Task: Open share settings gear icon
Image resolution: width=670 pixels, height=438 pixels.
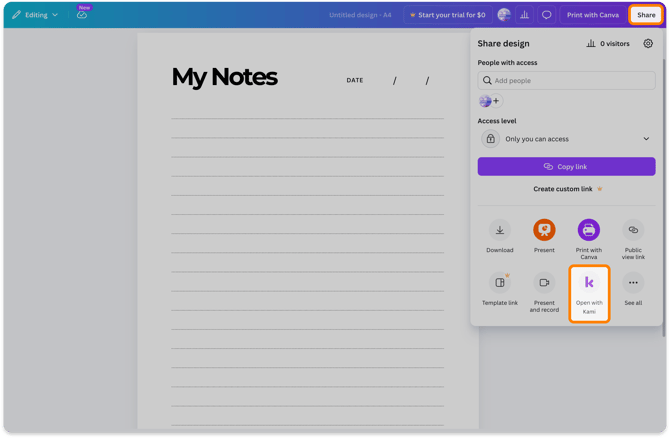Action: tap(648, 44)
